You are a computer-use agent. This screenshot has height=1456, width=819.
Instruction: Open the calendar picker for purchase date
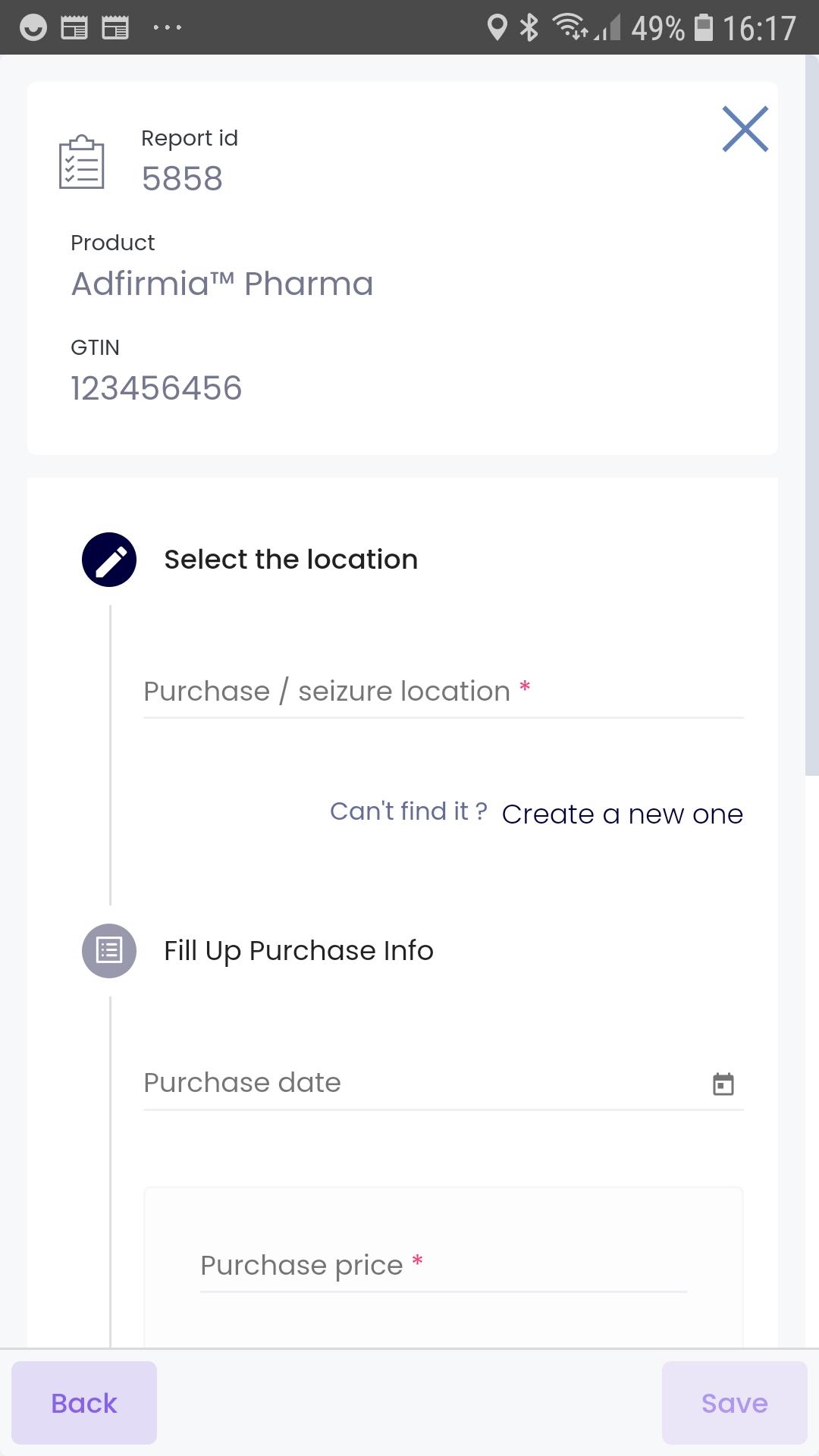[x=723, y=1084]
